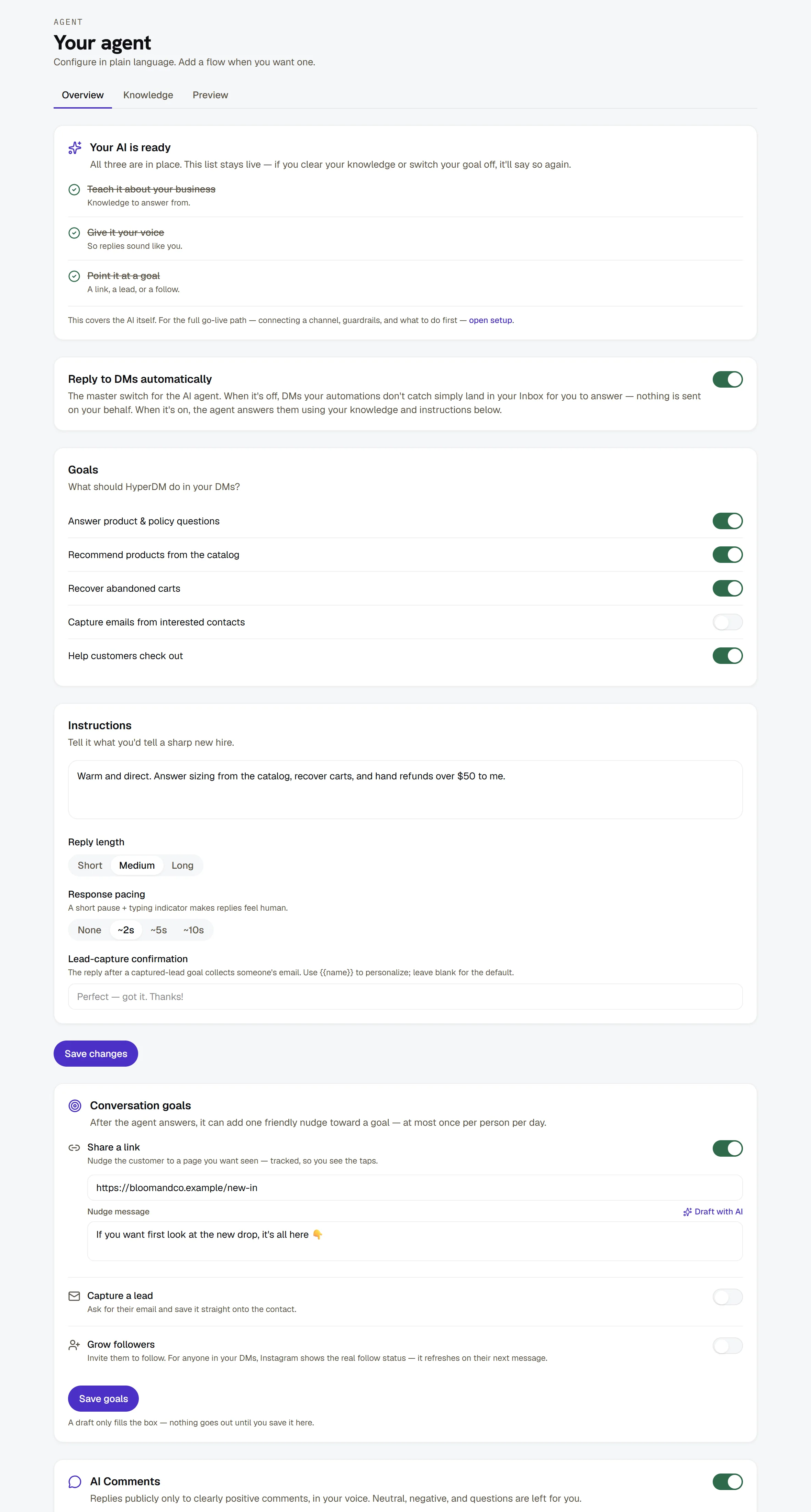Viewport: 811px width, 1512px height.
Task: Choose ~2s response pacing
Action: [125, 930]
